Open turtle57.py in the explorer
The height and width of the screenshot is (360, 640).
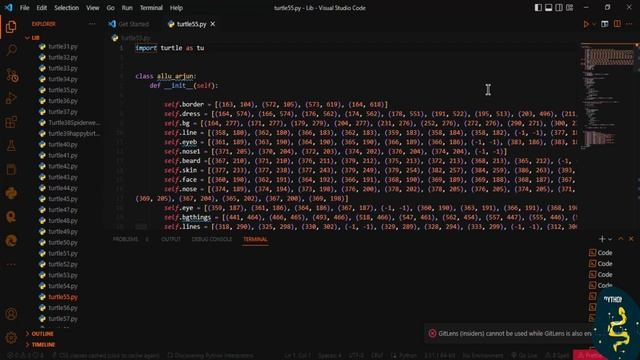point(63,319)
